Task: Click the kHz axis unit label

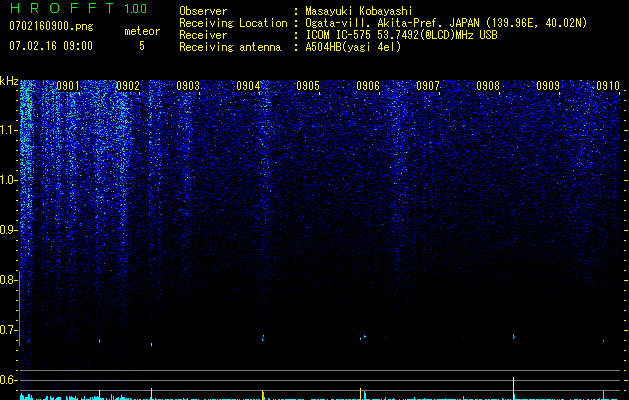Action: (9, 81)
